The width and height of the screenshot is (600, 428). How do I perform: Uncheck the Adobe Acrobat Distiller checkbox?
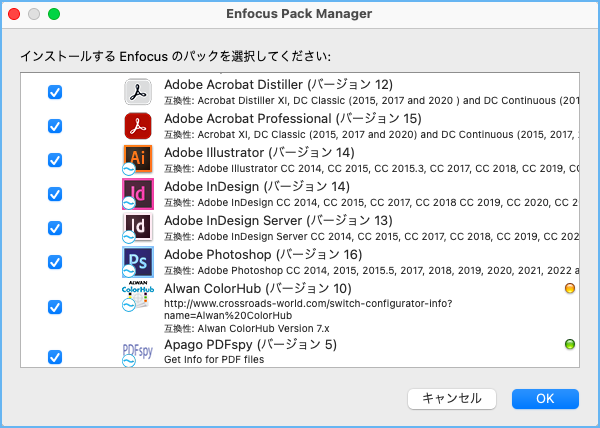click(55, 92)
